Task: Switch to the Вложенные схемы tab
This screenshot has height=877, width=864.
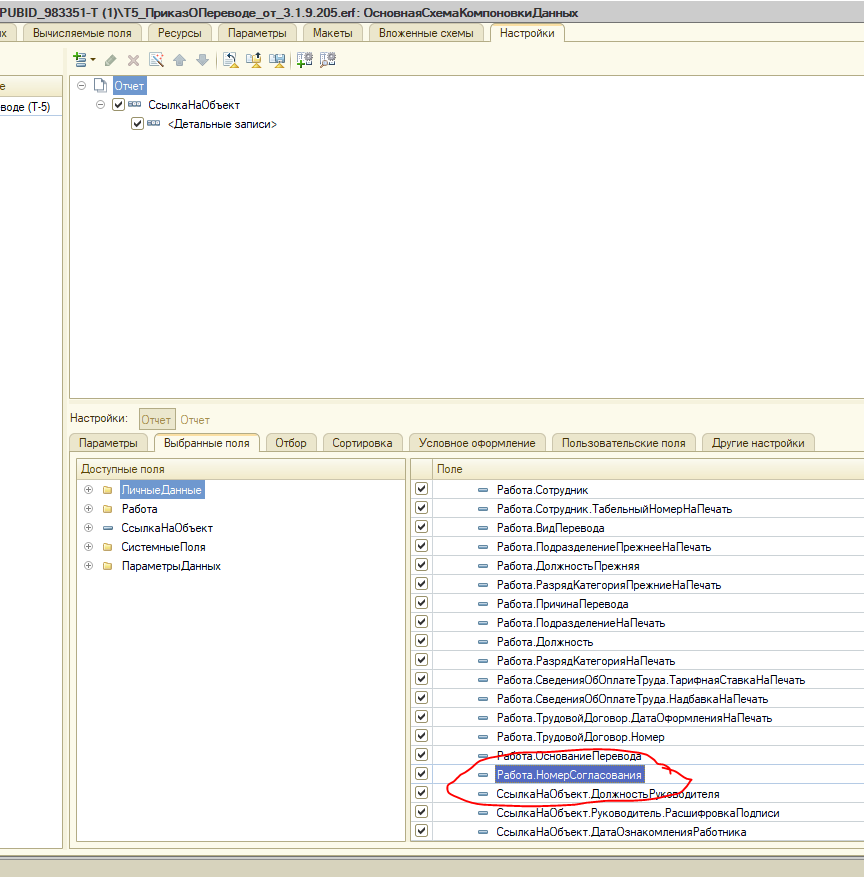Action: click(x=426, y=33)
